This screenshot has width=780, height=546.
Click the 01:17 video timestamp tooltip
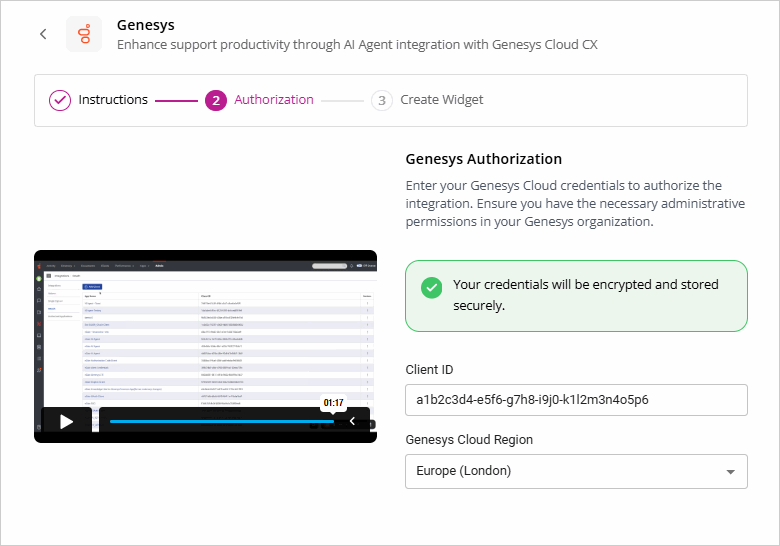coord(333,403)
